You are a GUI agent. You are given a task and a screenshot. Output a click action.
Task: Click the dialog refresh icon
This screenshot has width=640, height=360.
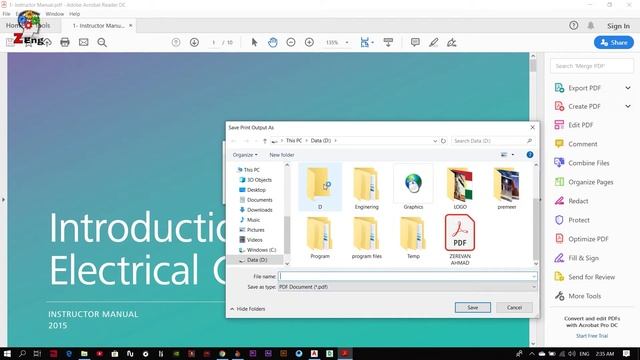(443, 141)
